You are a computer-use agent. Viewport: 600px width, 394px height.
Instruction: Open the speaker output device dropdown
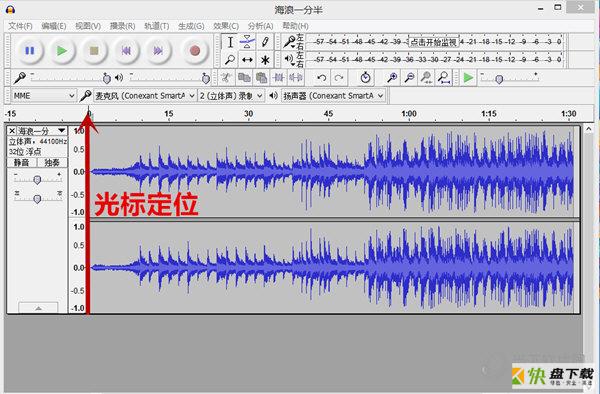point(333,96)
